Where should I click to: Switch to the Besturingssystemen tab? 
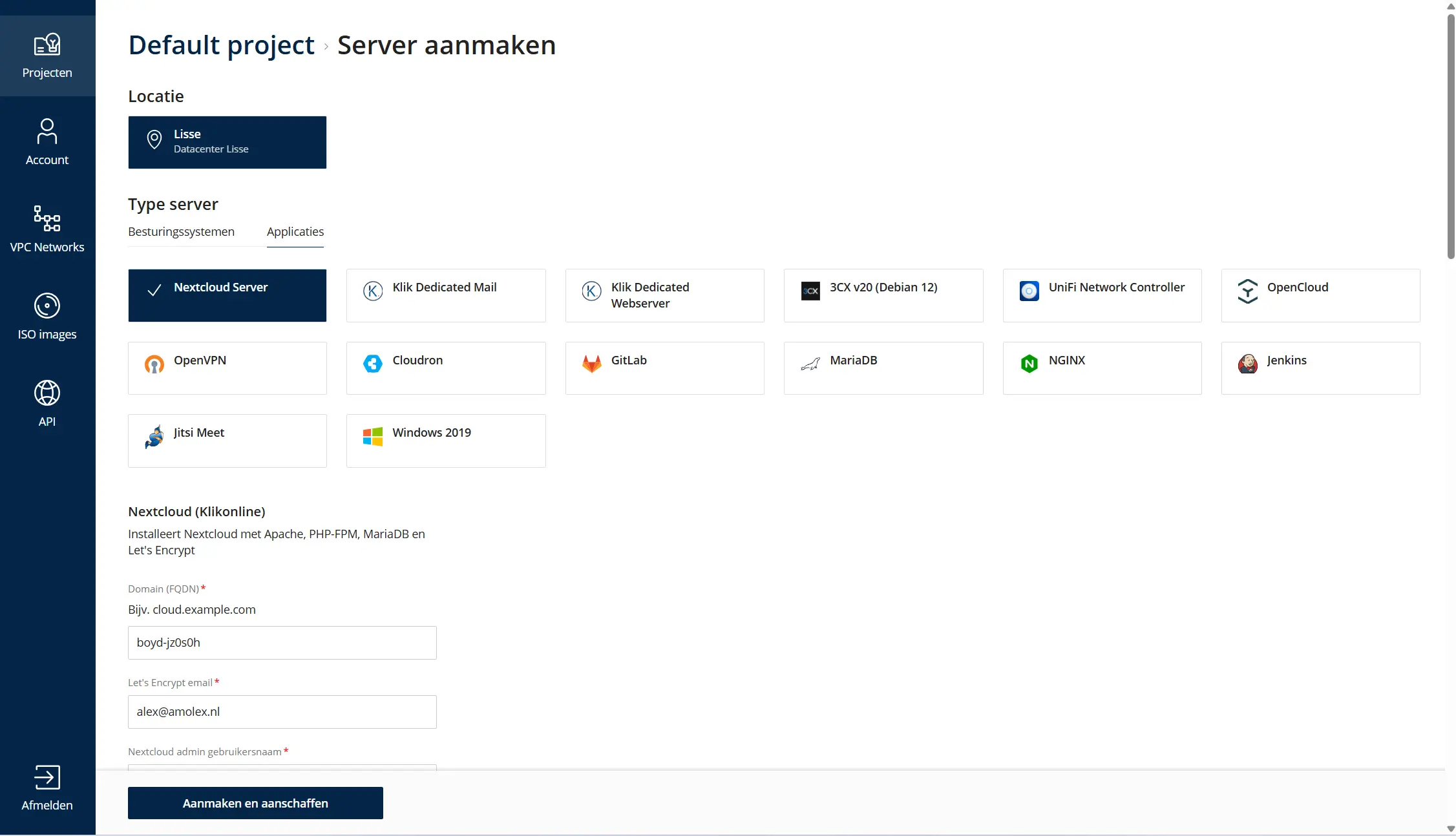181,231
